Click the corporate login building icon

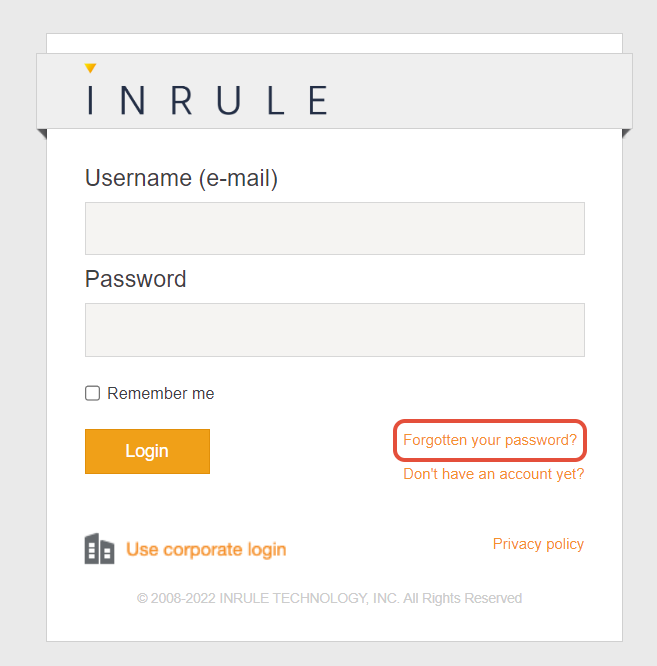(x=99, y=549)
